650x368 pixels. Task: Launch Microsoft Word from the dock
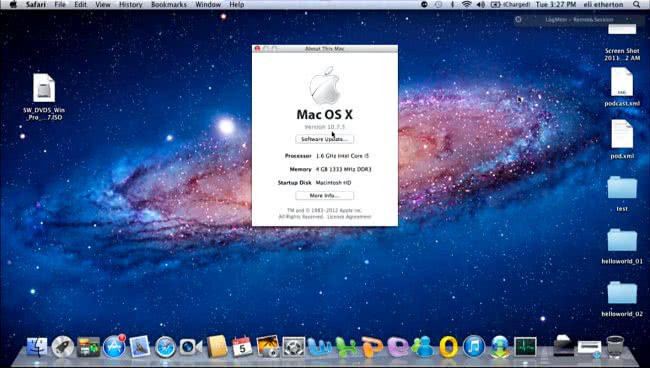coord(320,346)
